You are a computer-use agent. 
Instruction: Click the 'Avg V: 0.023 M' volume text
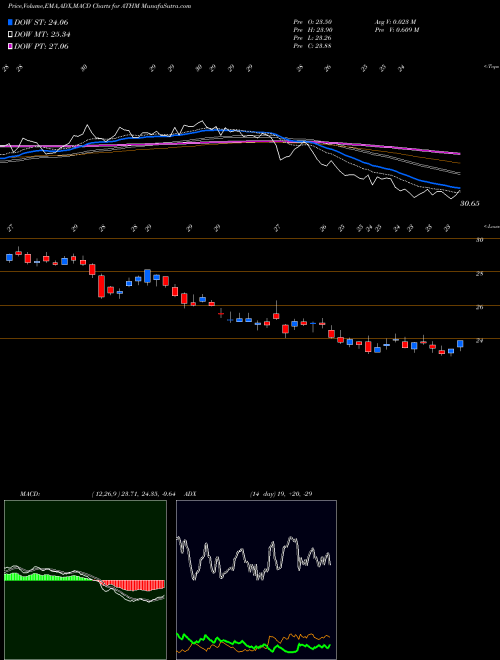pyautogui.click(x=397, y=22)
